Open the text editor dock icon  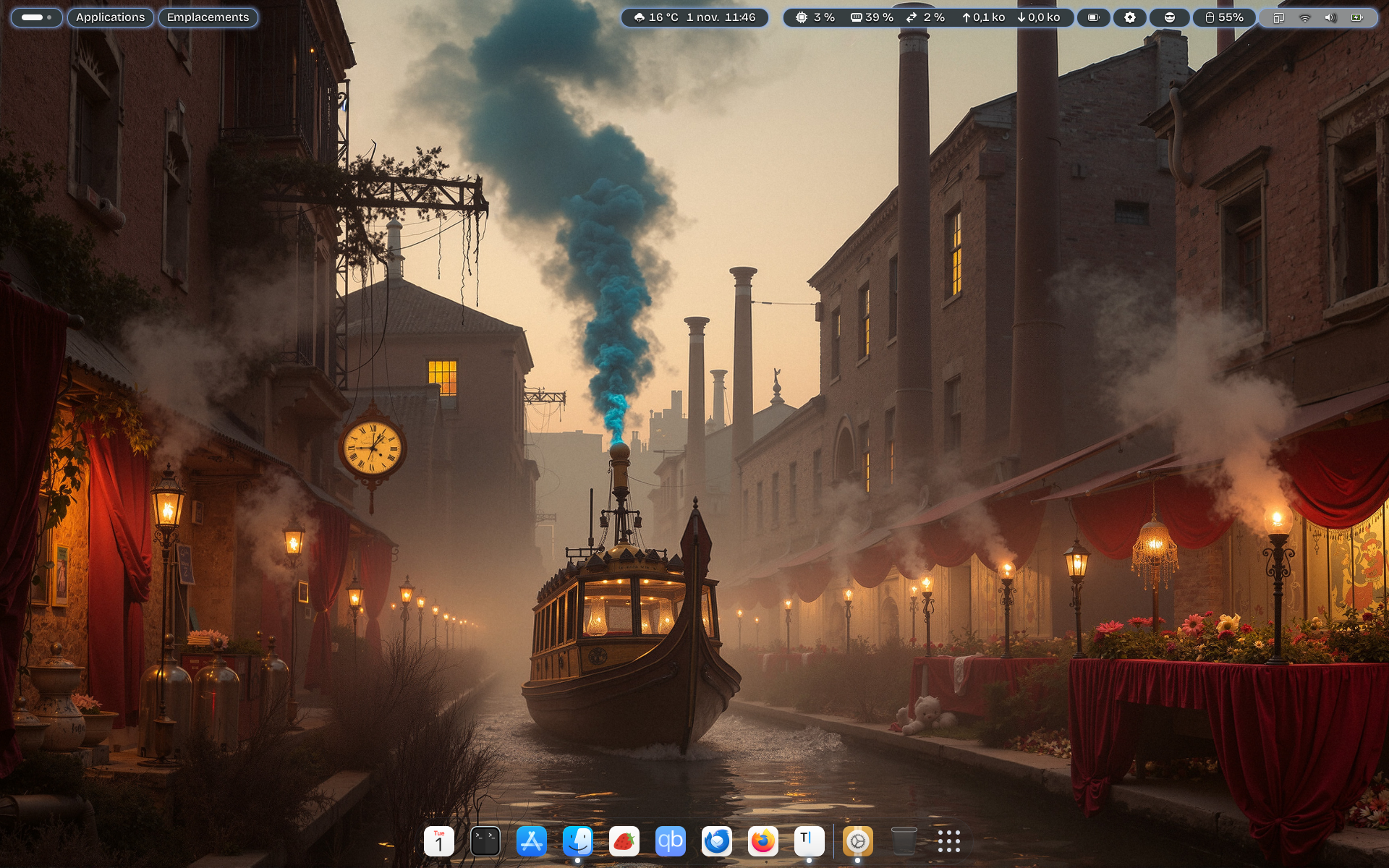(x=809, y=841)
